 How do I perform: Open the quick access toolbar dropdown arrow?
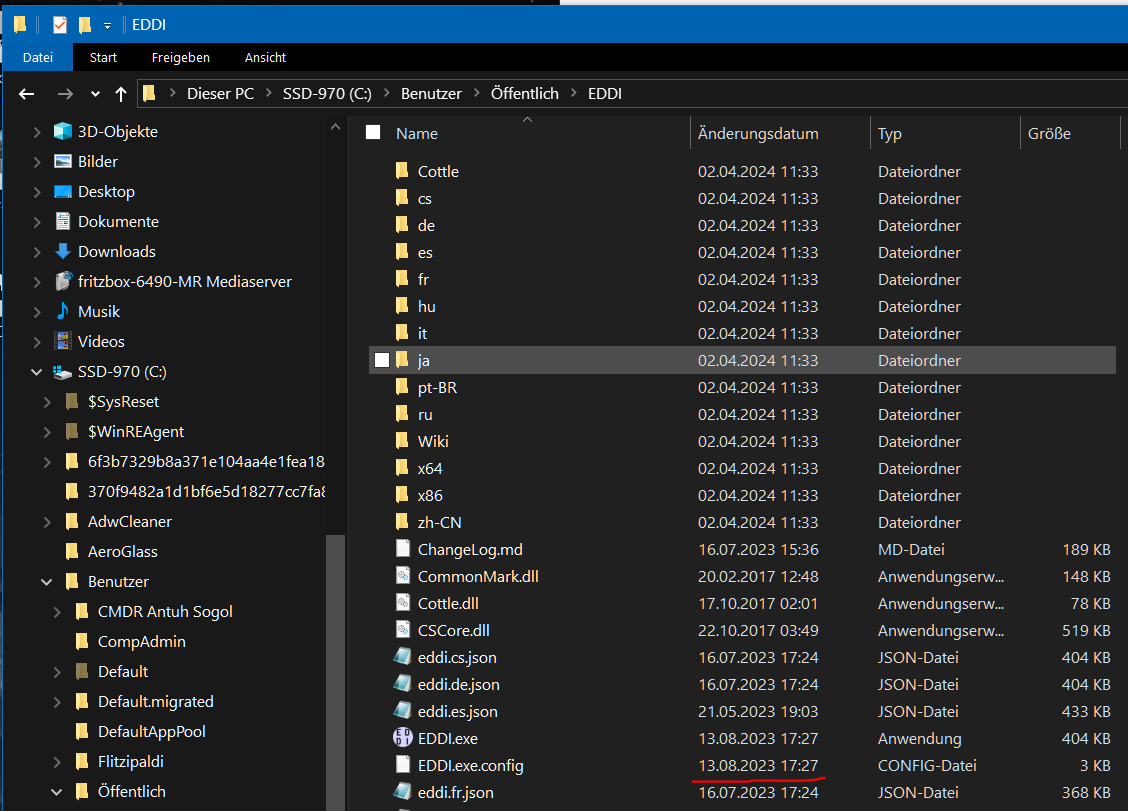coord(107,26)
